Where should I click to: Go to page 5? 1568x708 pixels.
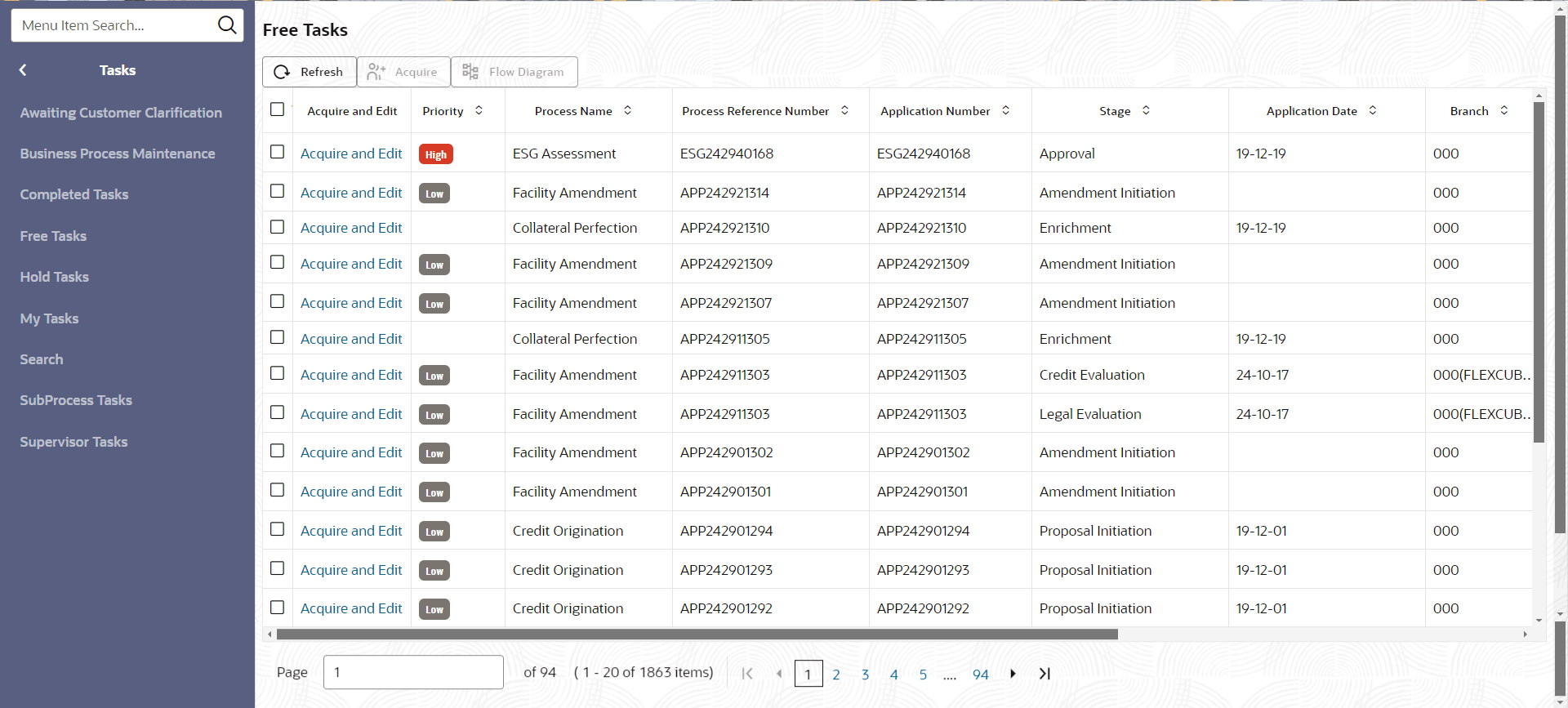pos(923,675)
